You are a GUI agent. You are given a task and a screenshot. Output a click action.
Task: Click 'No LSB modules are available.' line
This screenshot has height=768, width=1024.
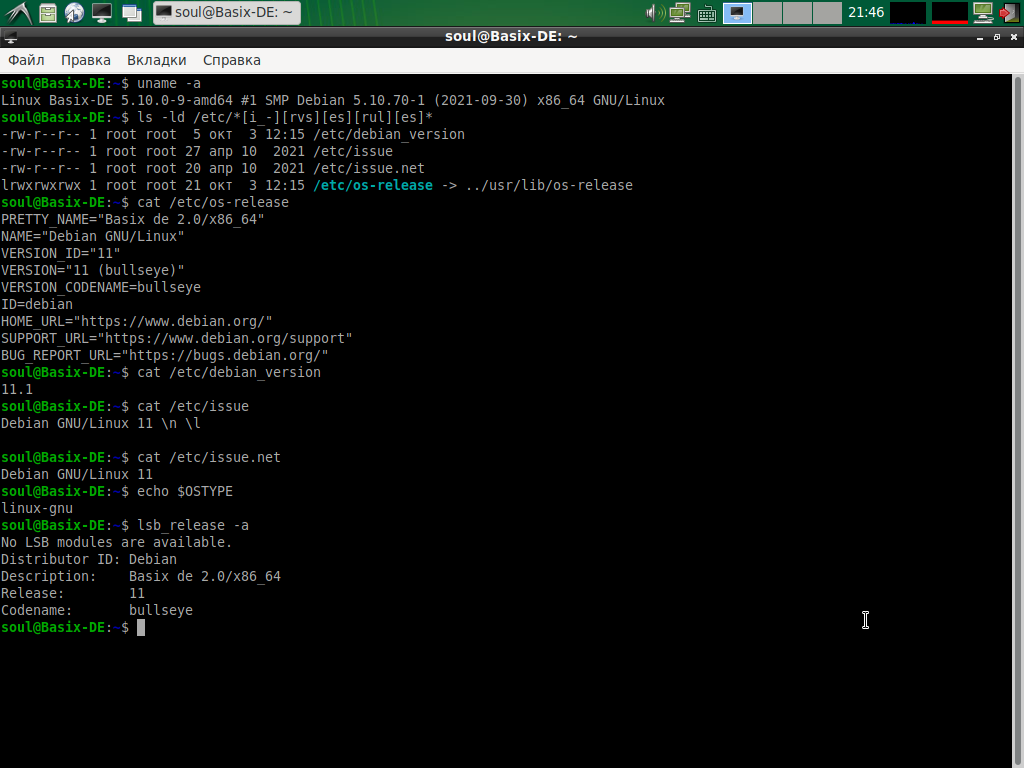pyautogui.click(x=116, y=542)
